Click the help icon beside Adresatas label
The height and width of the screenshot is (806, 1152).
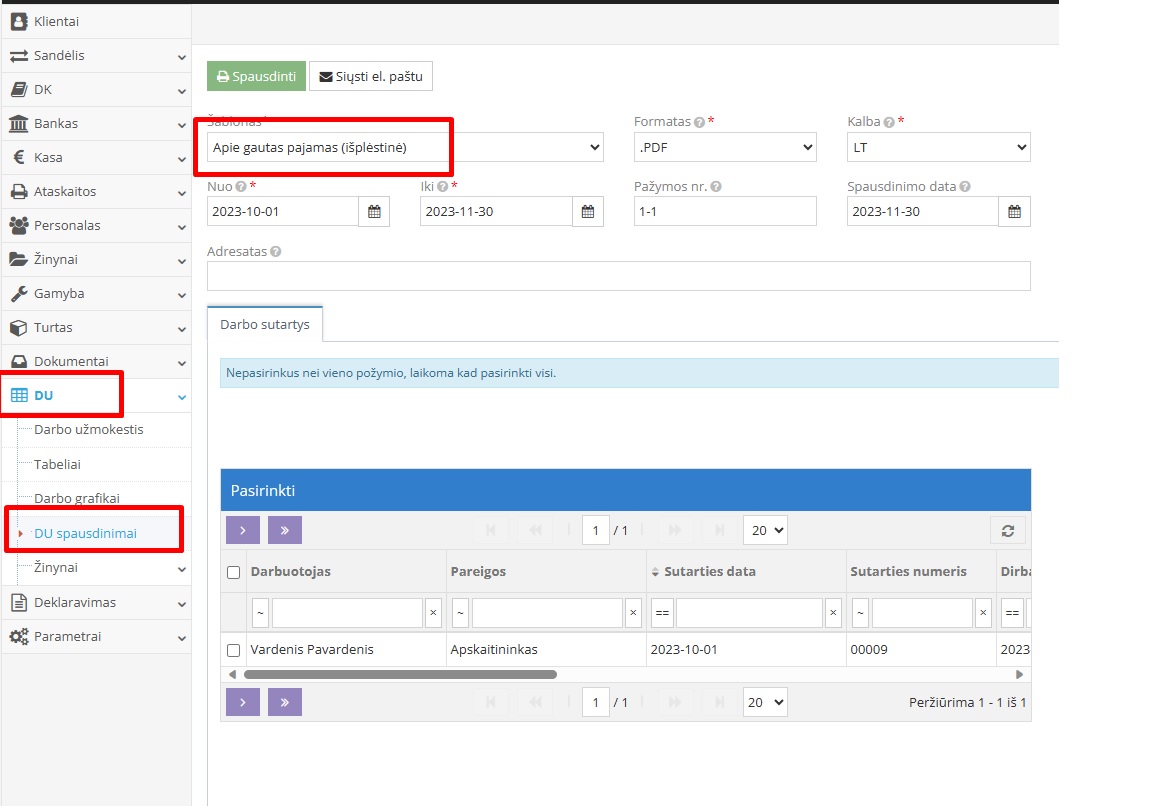point(276,252)
